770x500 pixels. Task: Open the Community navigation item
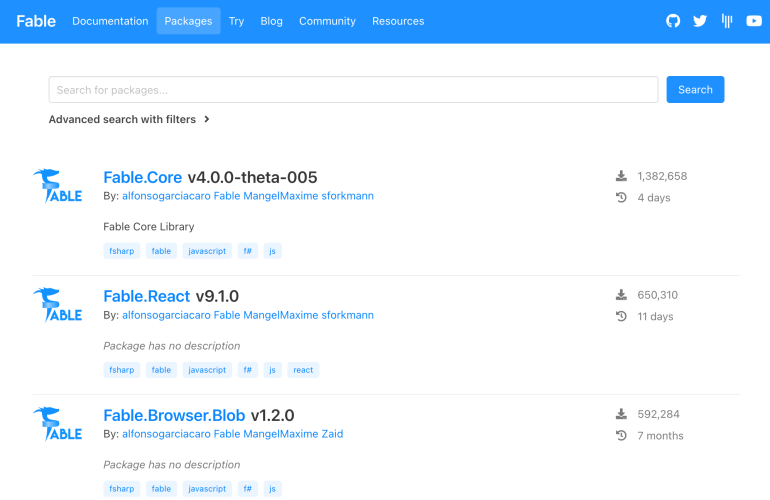327,21
